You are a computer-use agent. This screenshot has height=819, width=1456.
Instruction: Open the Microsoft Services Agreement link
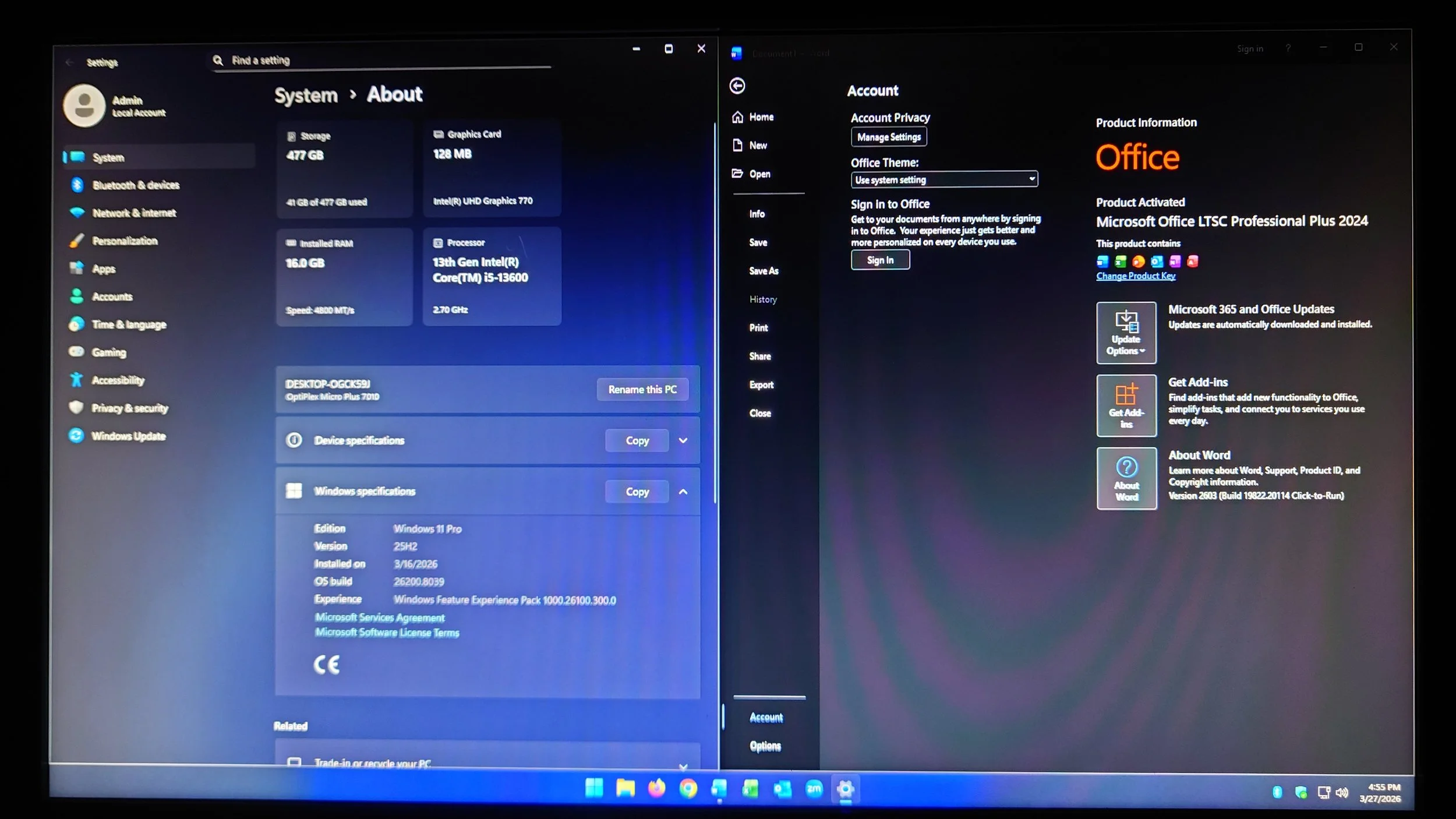[x=380, y=617]
